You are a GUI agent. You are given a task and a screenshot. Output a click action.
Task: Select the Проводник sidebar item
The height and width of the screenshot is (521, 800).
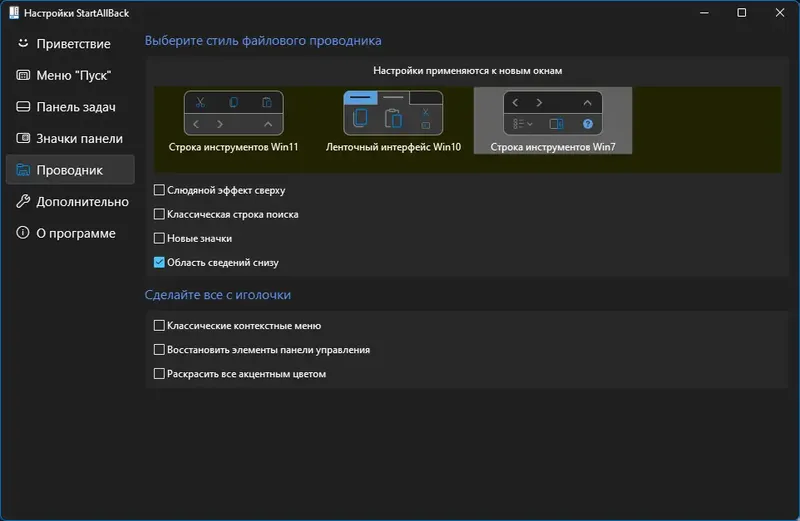[x=70, y=170]
